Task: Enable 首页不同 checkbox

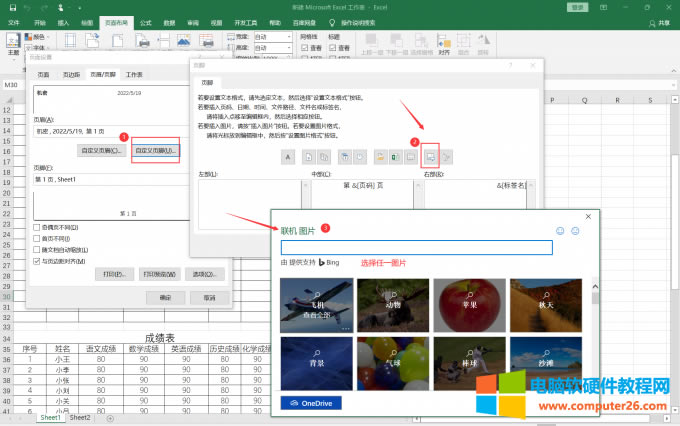Action: (38, 239)
